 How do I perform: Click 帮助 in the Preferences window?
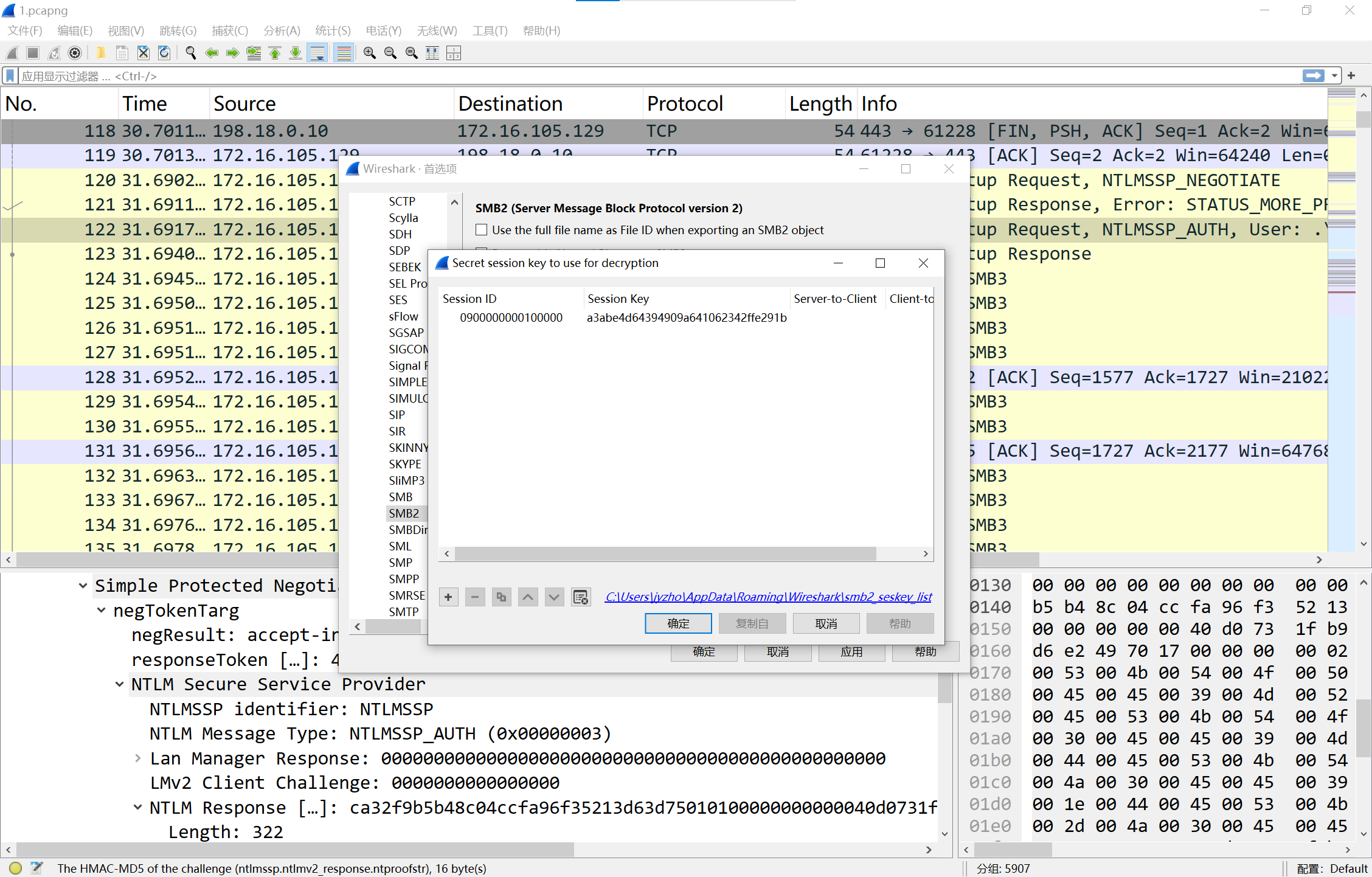[925, 652]
